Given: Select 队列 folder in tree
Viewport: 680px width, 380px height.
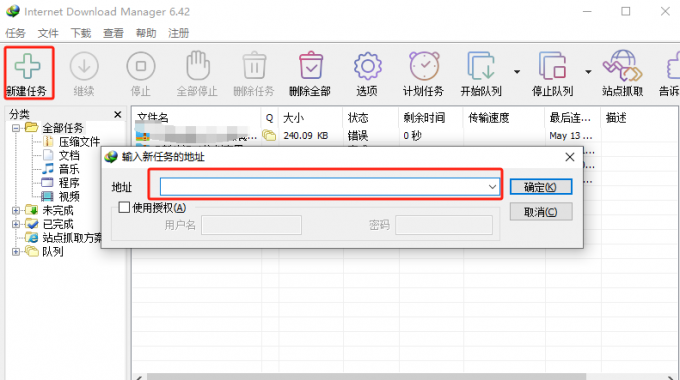Looking at the screenshot, I should (52, 252).
